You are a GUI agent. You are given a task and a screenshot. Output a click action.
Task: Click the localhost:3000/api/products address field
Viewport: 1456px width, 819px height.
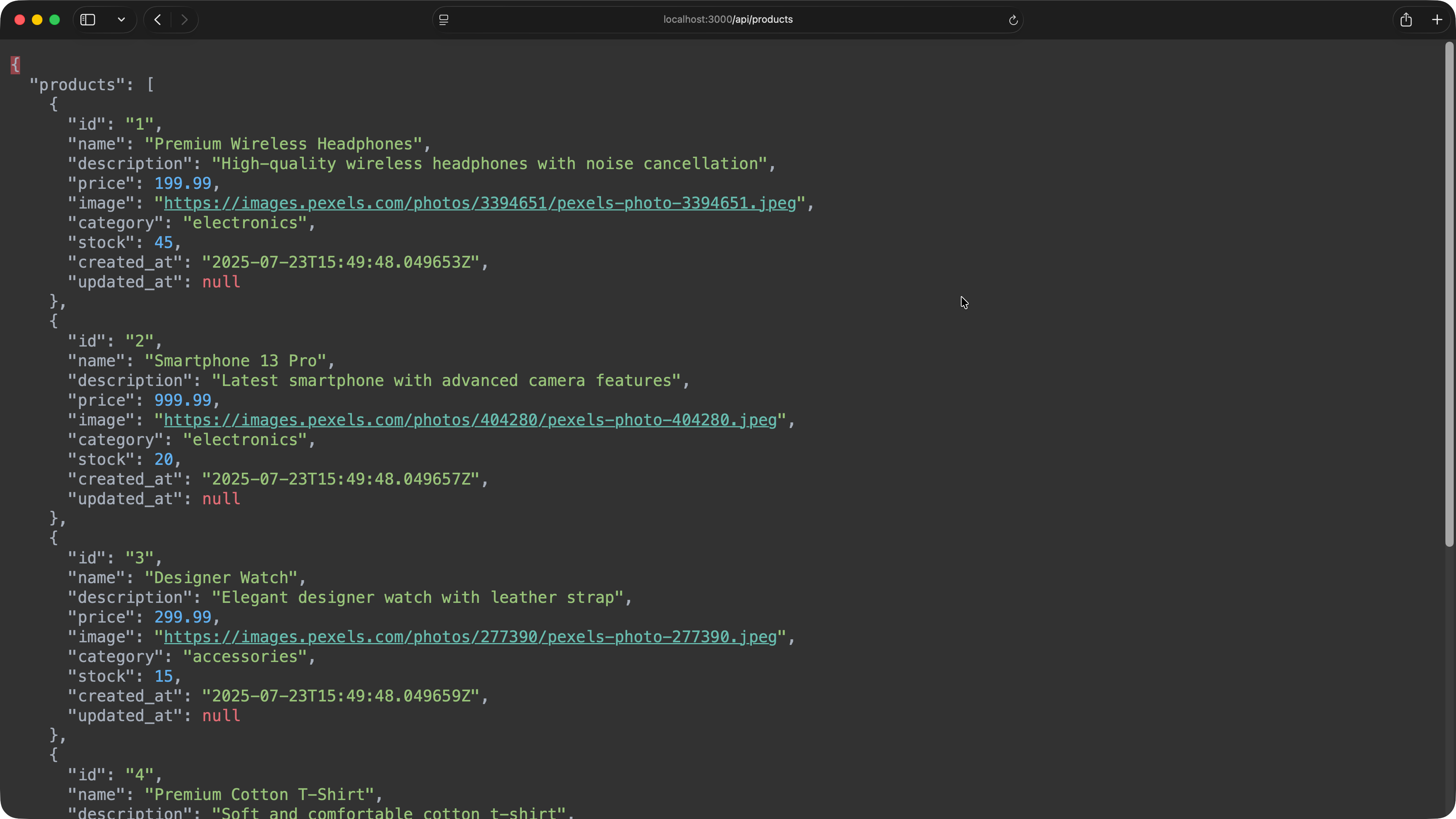728,20
